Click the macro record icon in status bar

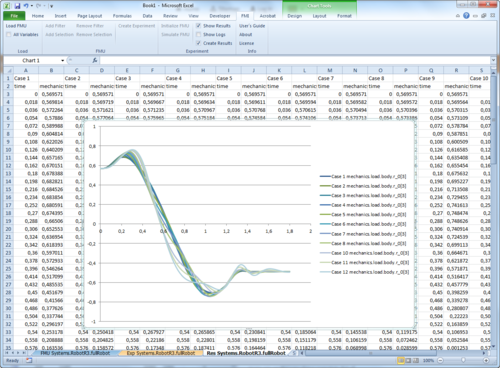(29, 360)
